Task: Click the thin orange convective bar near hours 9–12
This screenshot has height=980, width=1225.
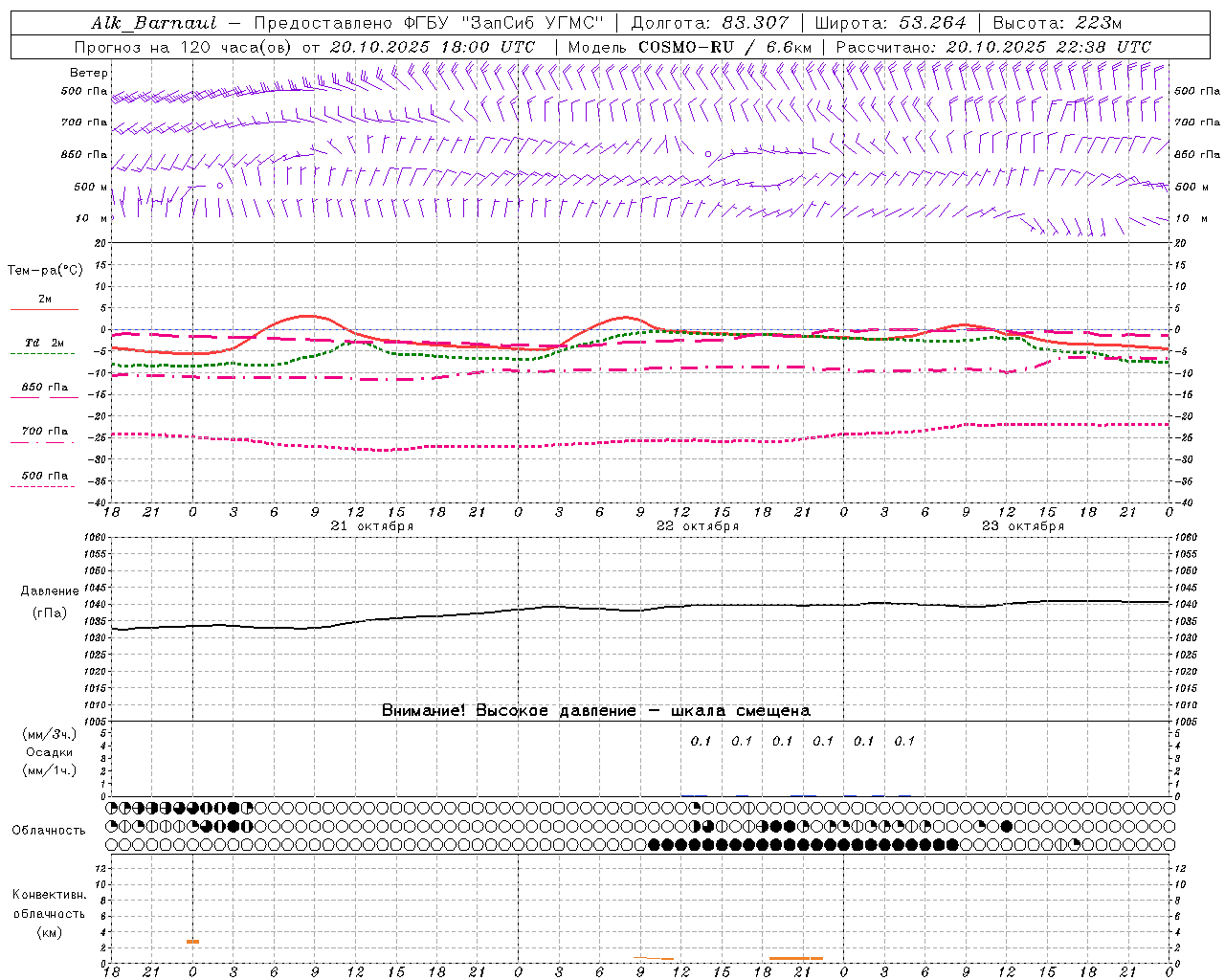Action: [654, 958]
